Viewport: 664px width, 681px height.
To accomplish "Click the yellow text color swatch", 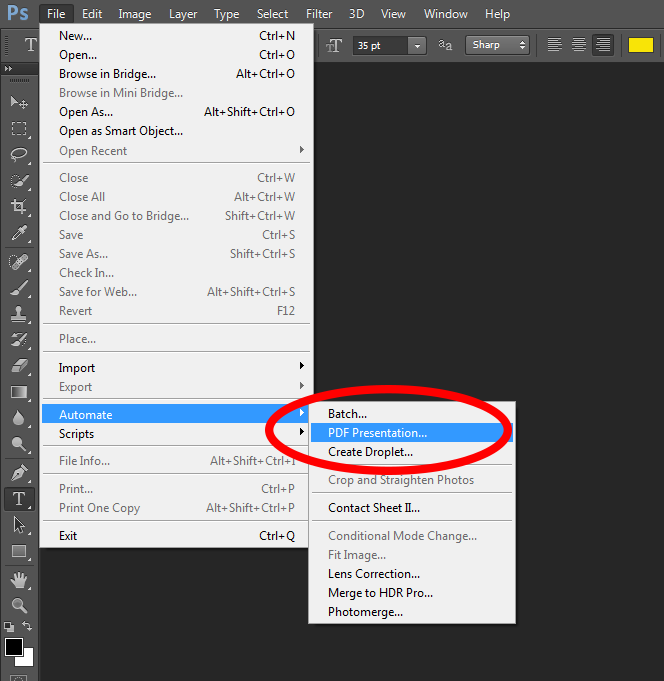I will (641, 45).
